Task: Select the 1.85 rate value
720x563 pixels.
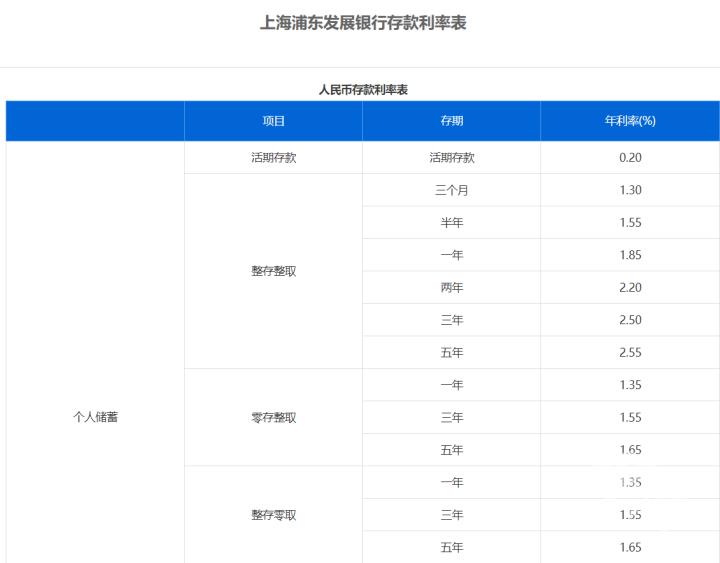Action: click(630, 255)
